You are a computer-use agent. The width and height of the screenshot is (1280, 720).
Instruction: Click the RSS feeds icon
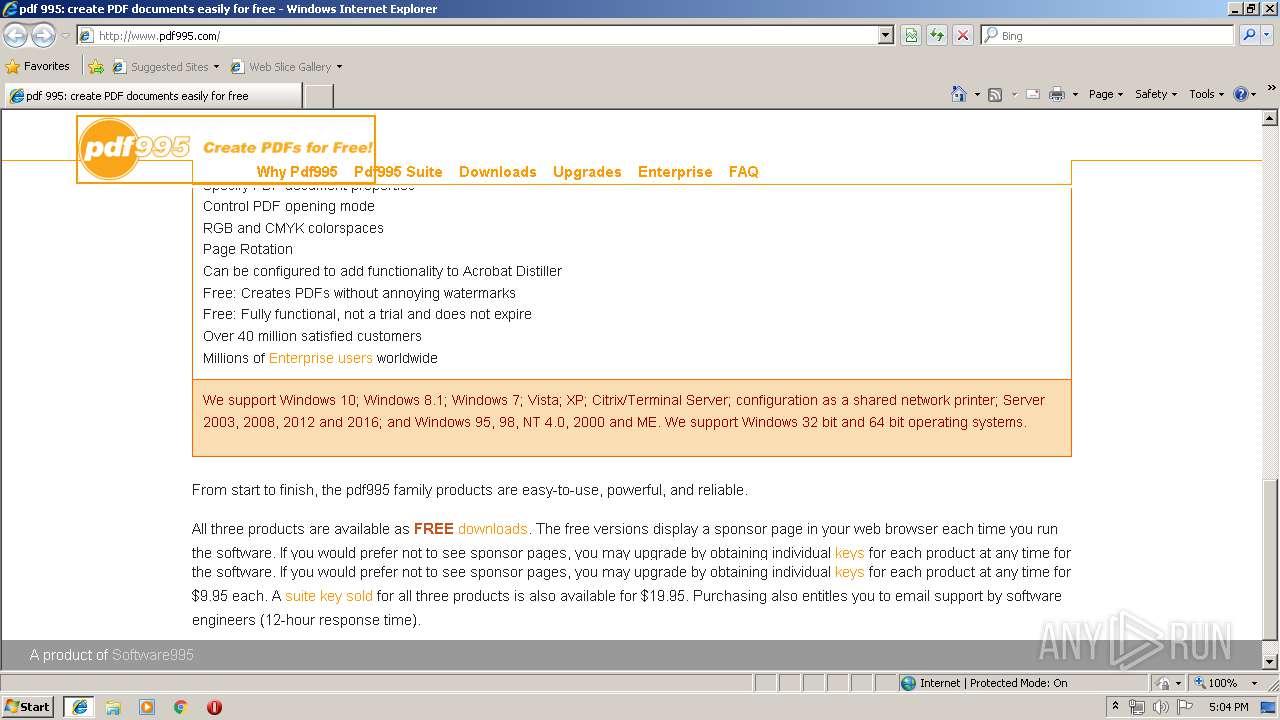pos(995,94)
